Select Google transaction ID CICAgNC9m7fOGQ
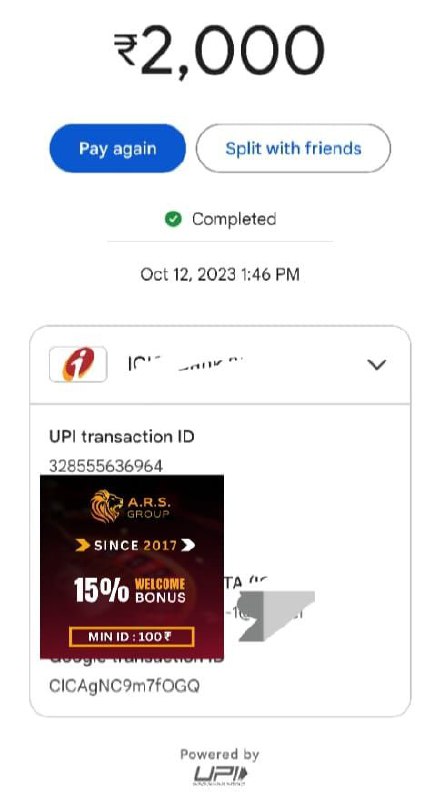This screenshot has height=800, width=440. click(x=125, y=685)
